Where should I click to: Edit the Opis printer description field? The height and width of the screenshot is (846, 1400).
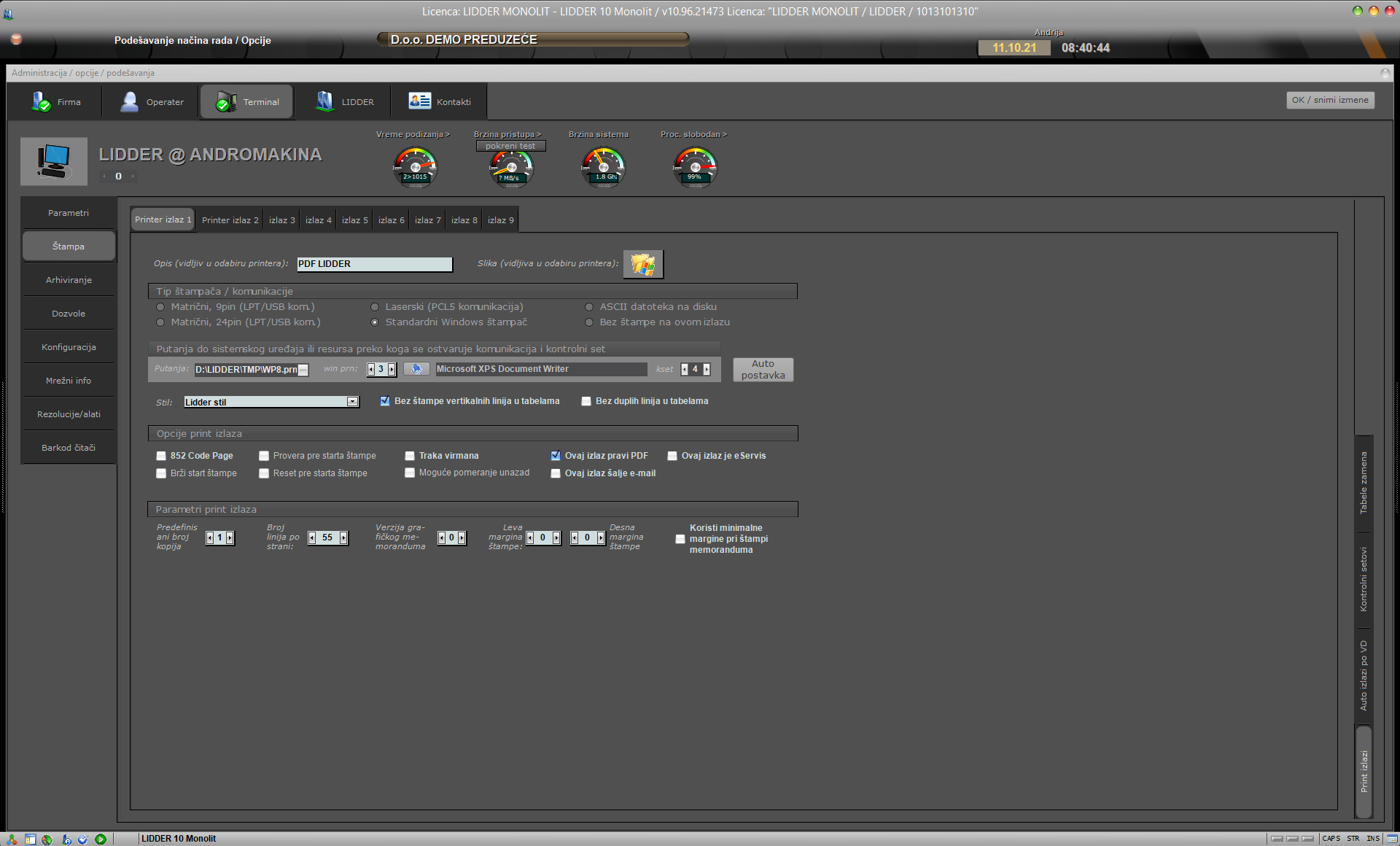[375, 264]
